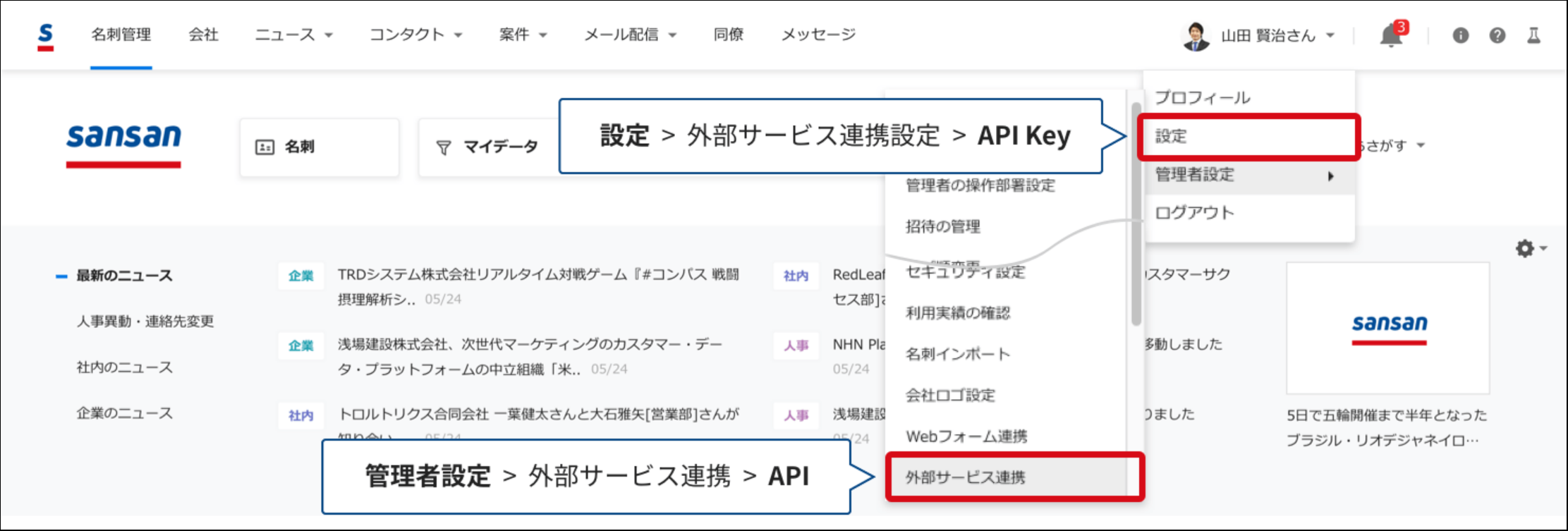Click the business card icon in 名刺 button

(265, 147)
